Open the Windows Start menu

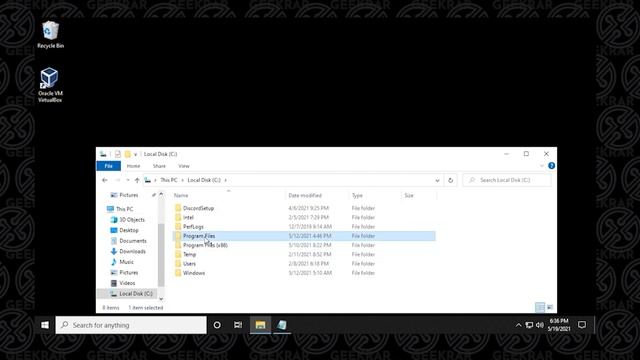(45, 325)
